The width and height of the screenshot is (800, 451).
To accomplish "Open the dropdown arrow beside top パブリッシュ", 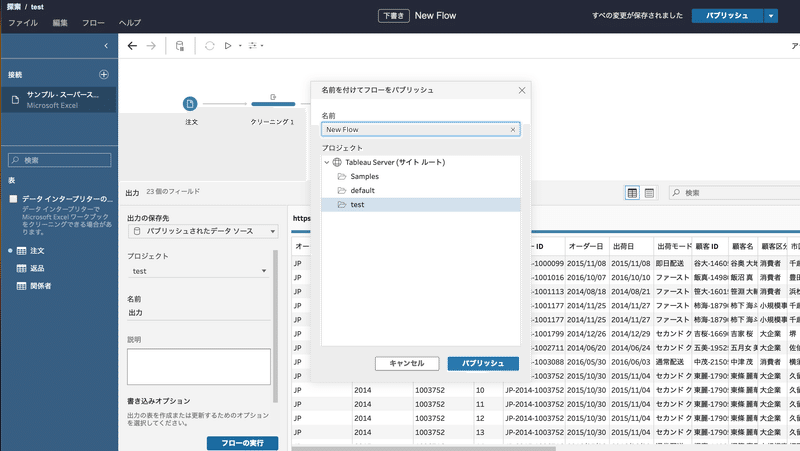I will tap(771, 16).
